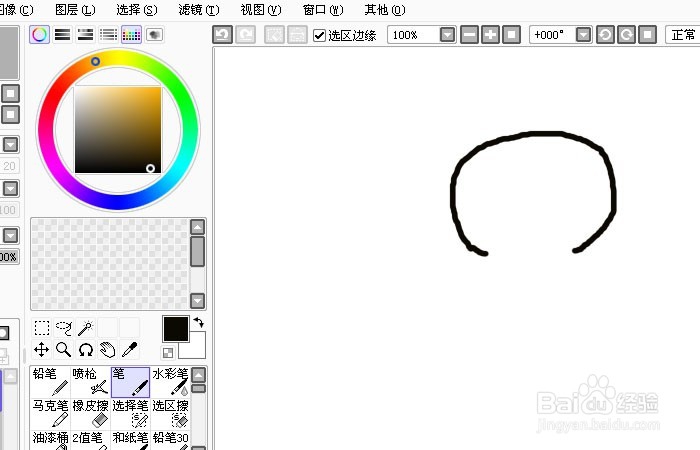This screenshot has height=450, width=700.
Task: Open the 选择 menu
Action: (x=137, y=9)
